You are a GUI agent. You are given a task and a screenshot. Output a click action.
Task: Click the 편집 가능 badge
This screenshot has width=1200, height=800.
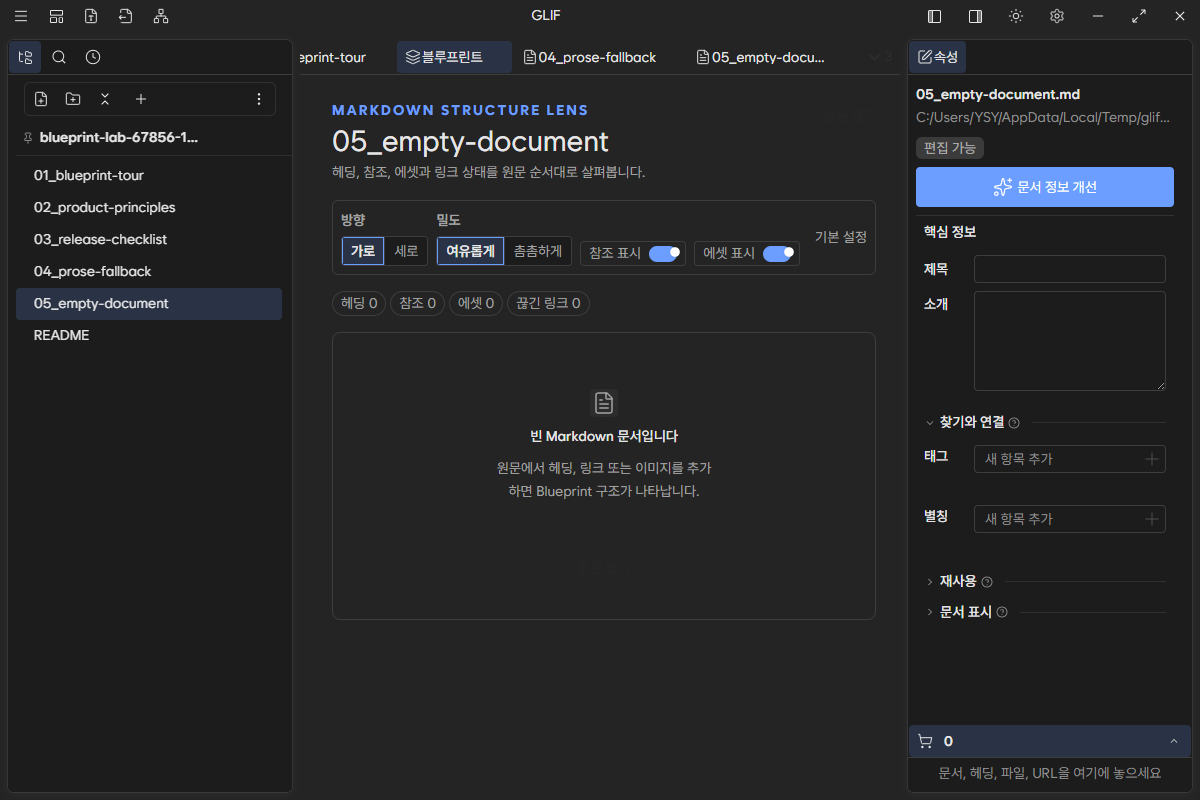950,148
